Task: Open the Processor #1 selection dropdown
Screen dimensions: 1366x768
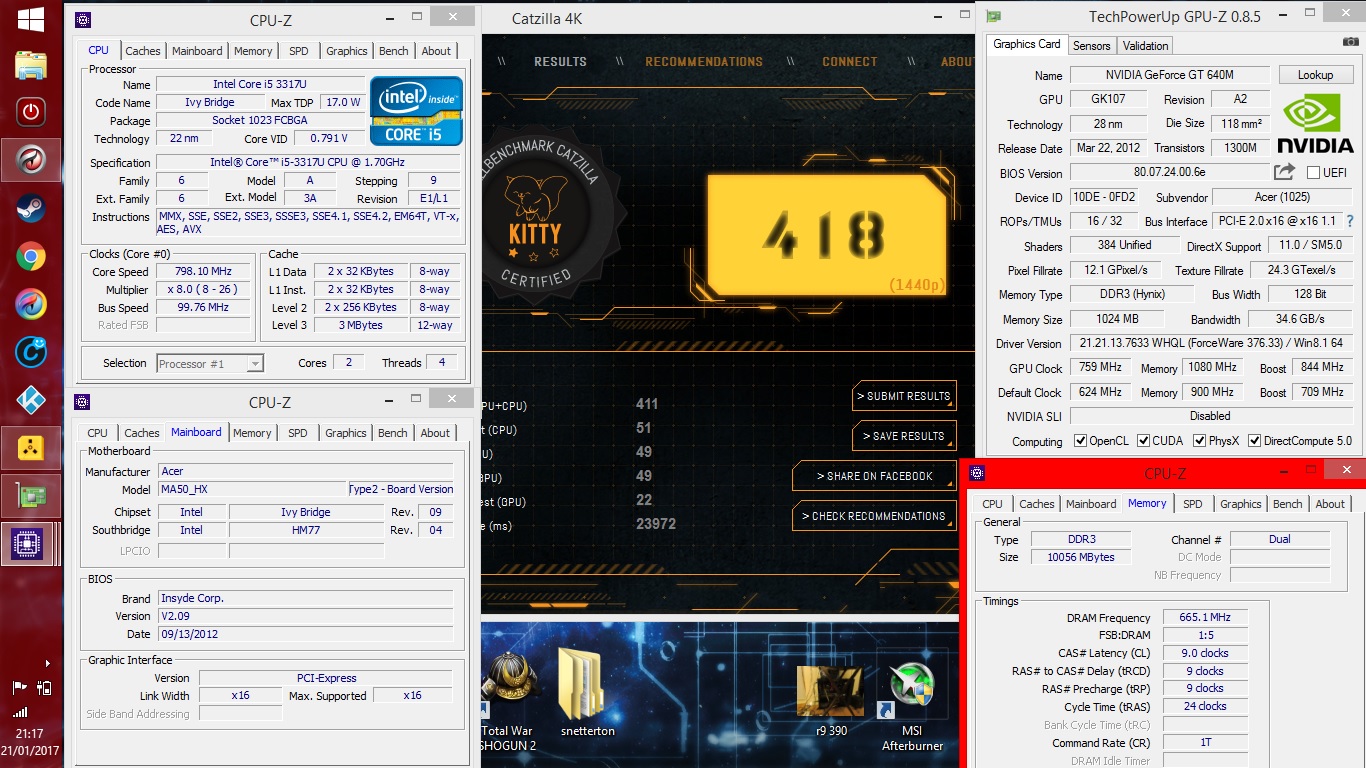Action: pos(210,364)
